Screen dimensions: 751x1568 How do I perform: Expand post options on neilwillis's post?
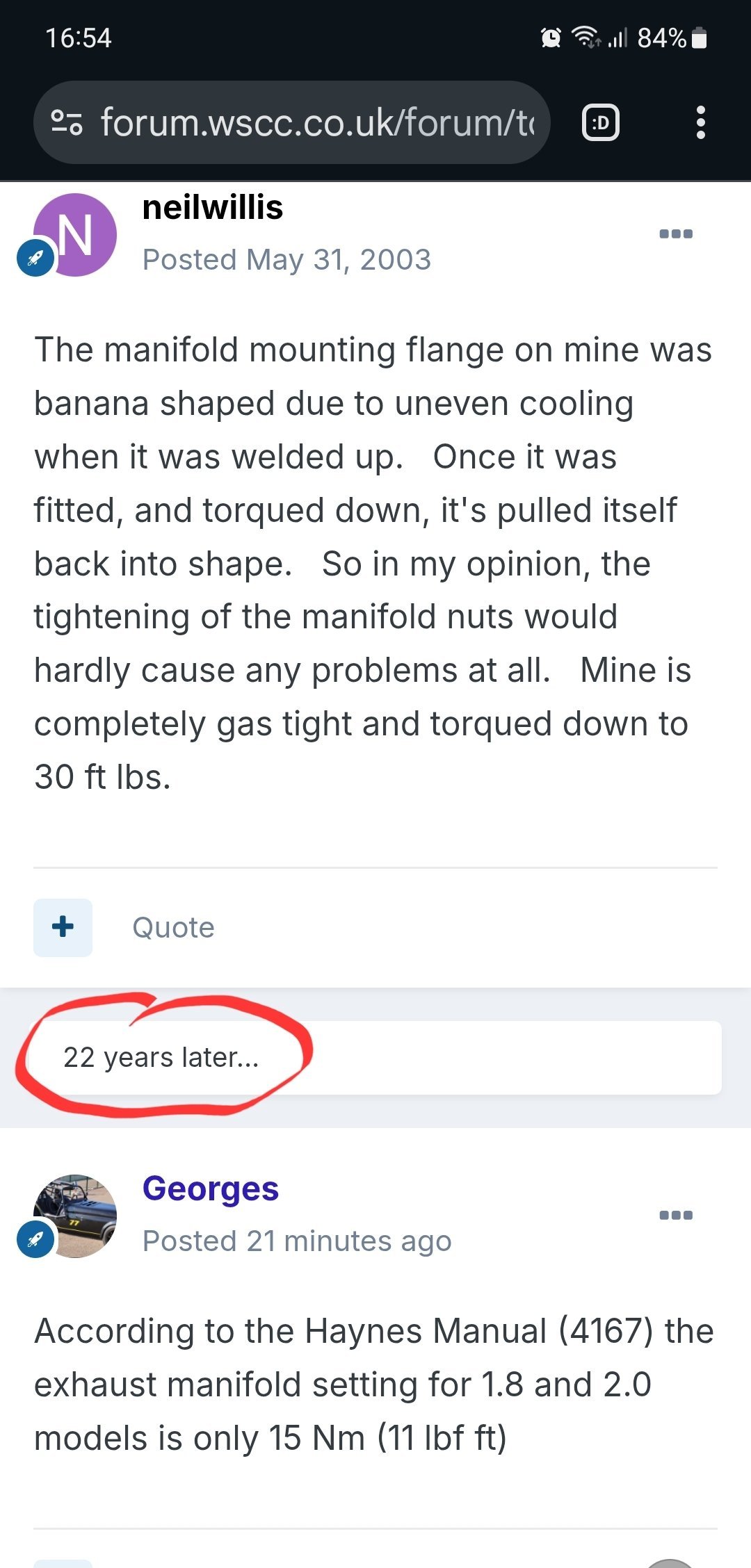click(675, 234)
